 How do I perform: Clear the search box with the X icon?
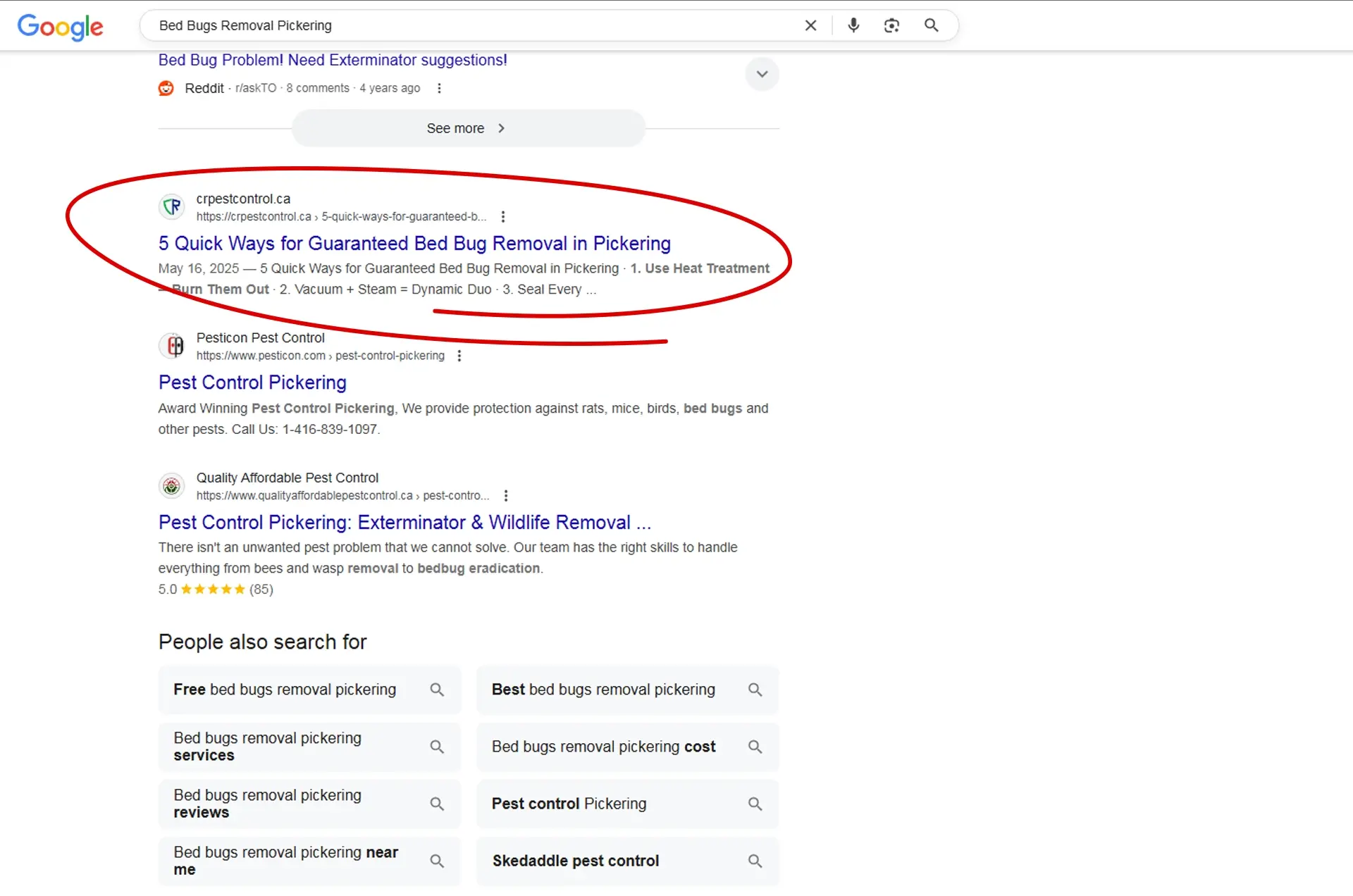point(810,25)
